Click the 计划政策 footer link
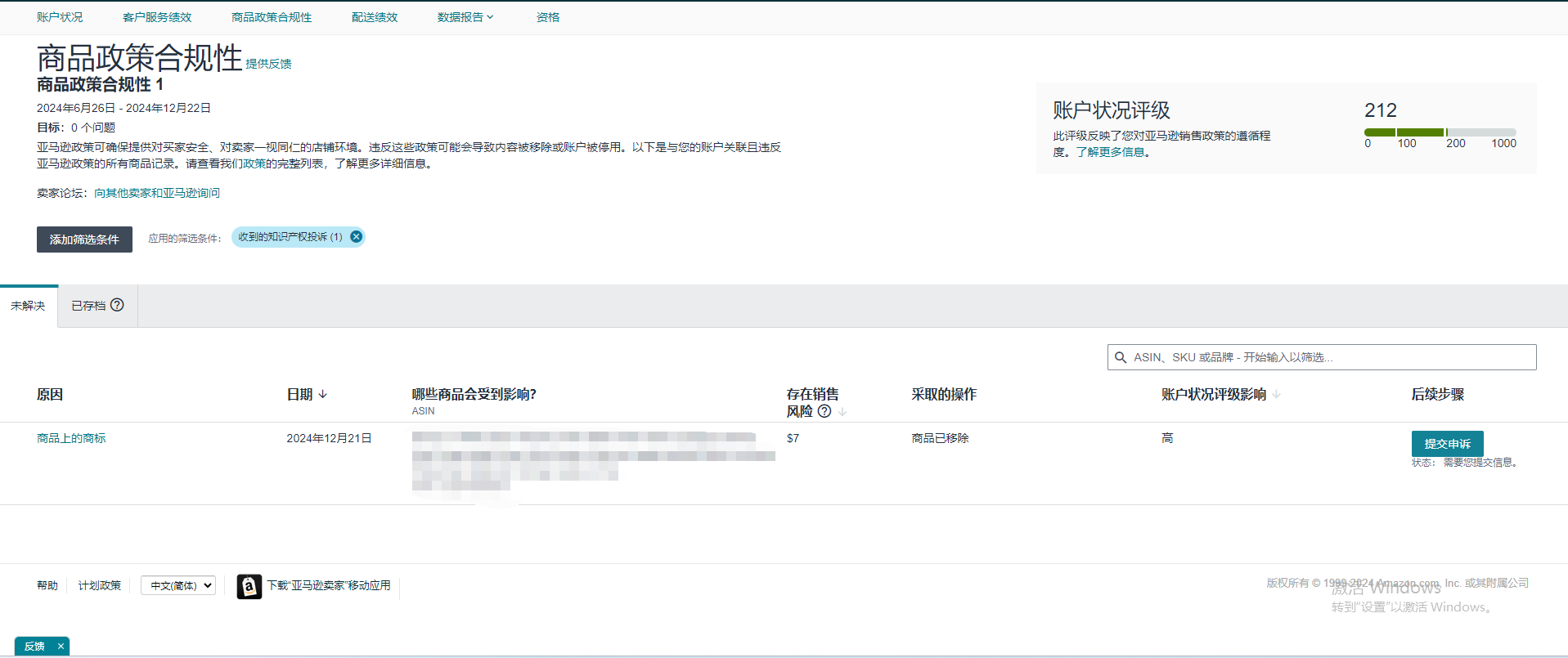This screenshot has height=658, width=1568. point(100,585)
